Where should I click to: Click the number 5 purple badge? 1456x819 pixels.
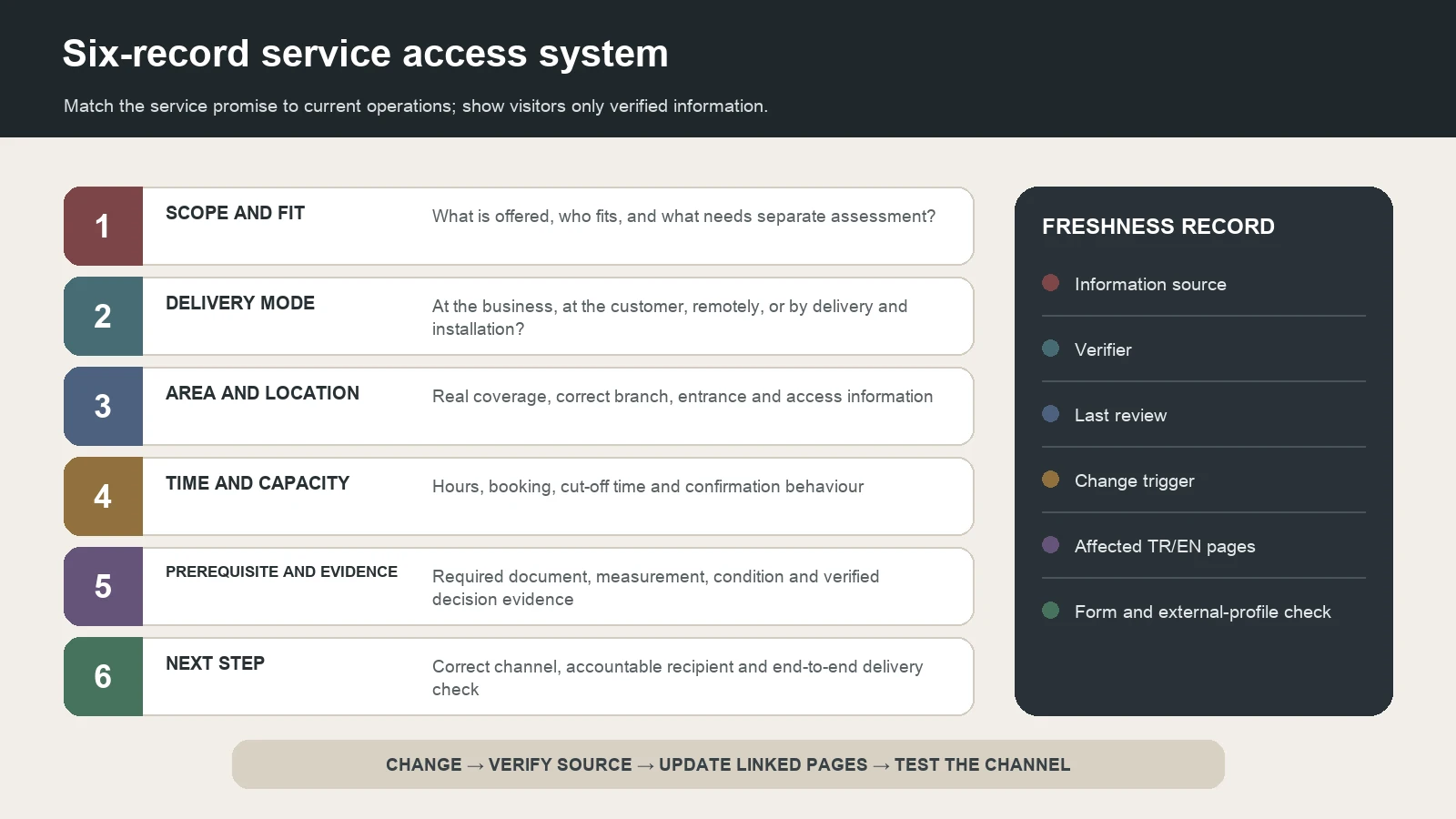tap(103, 586)
